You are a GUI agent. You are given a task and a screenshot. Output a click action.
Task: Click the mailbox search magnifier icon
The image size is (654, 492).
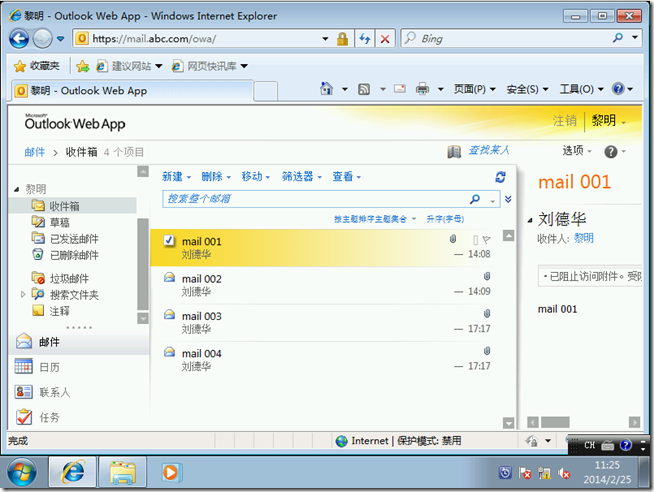pos(475,199)
